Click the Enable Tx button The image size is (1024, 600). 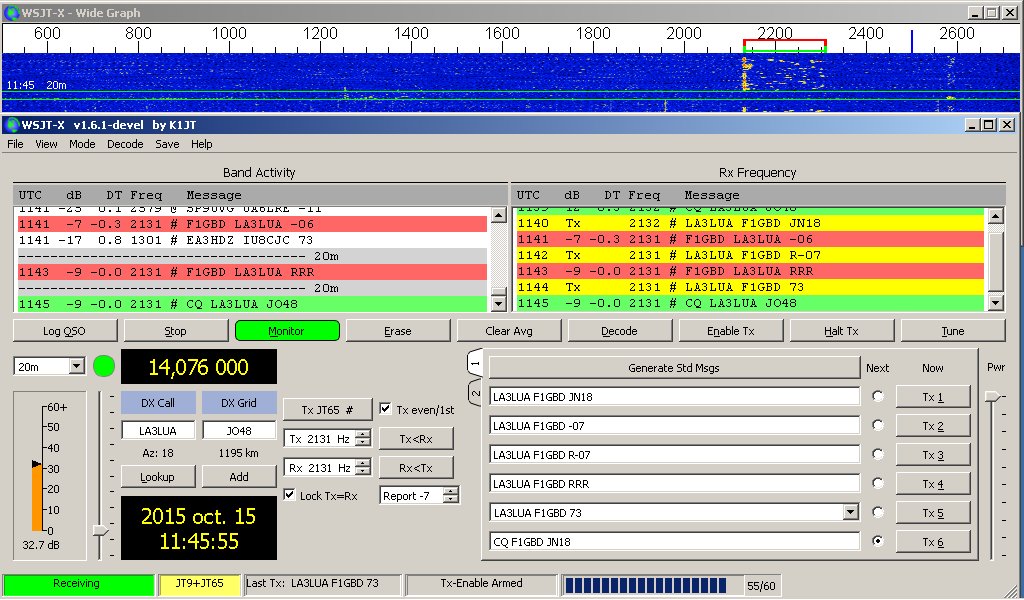pos(731,331)
